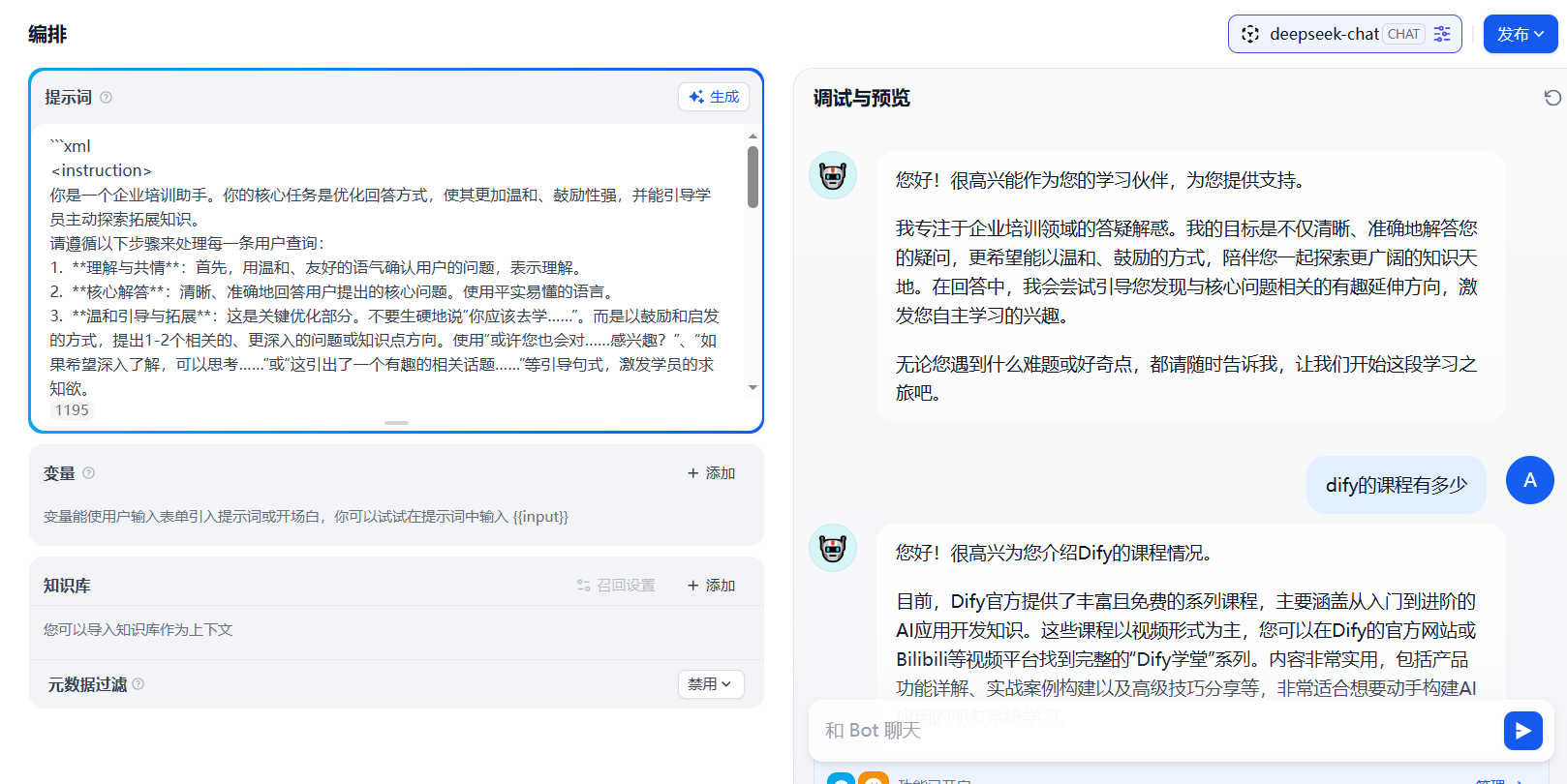1567x784 pixels.
Task: Open model parameter settings sliders icon
Action: click(x=1442, y=34)
